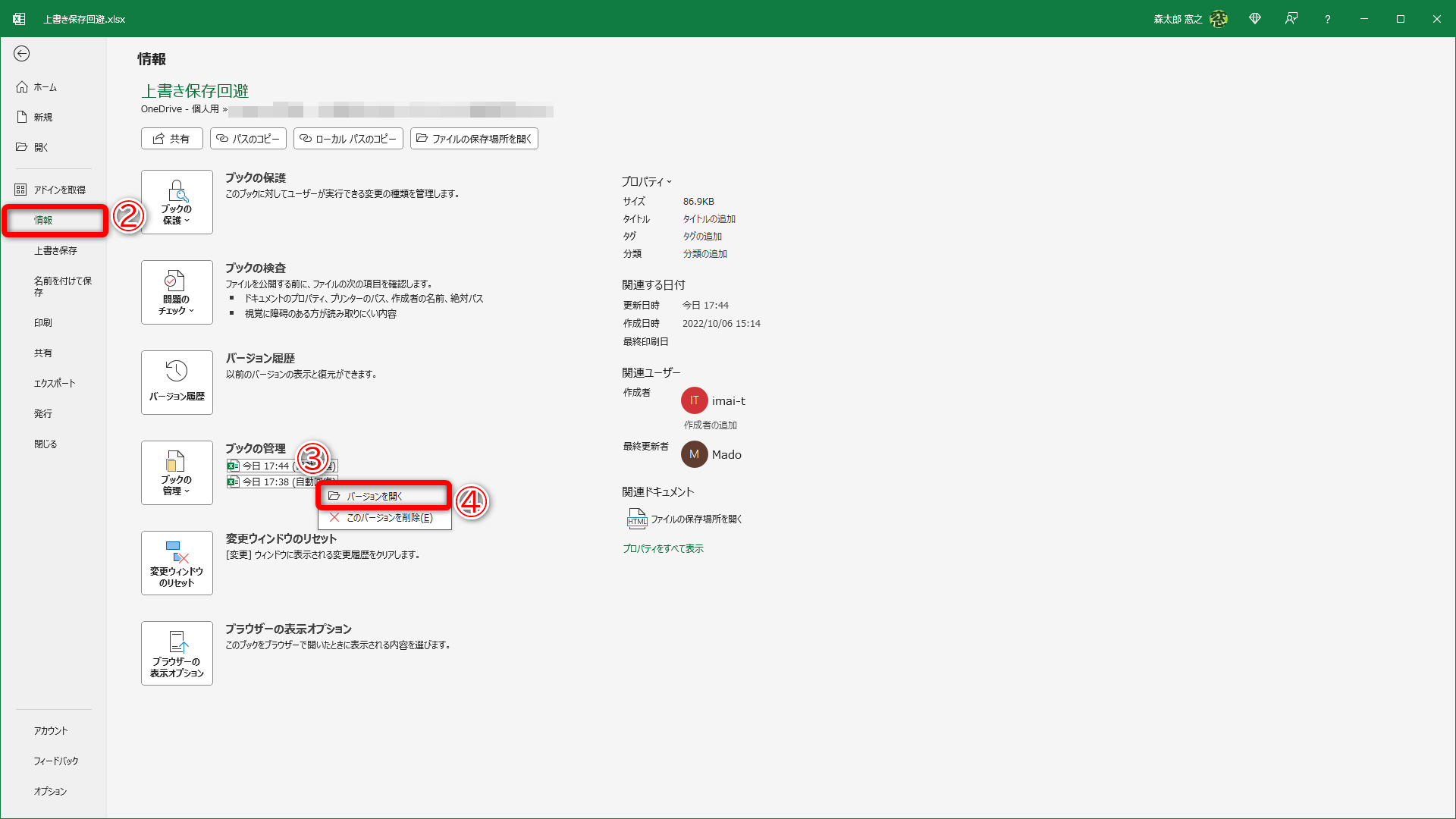The height and width of the screenshot is (819, 1456).
Task: Click the 共有 button
Action: coord(171,138)
